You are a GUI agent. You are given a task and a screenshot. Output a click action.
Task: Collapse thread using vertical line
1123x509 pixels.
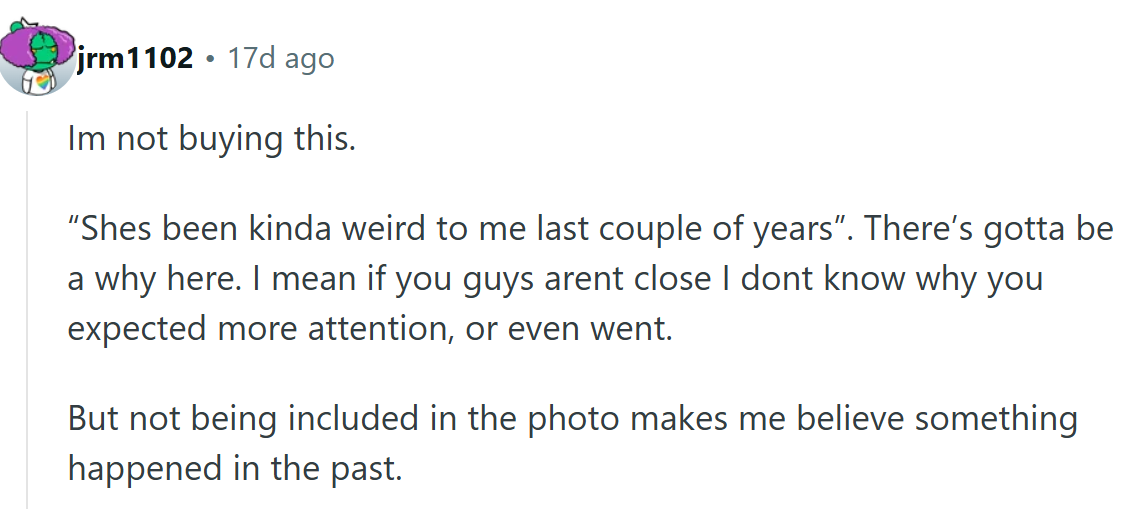pos(28,300)
